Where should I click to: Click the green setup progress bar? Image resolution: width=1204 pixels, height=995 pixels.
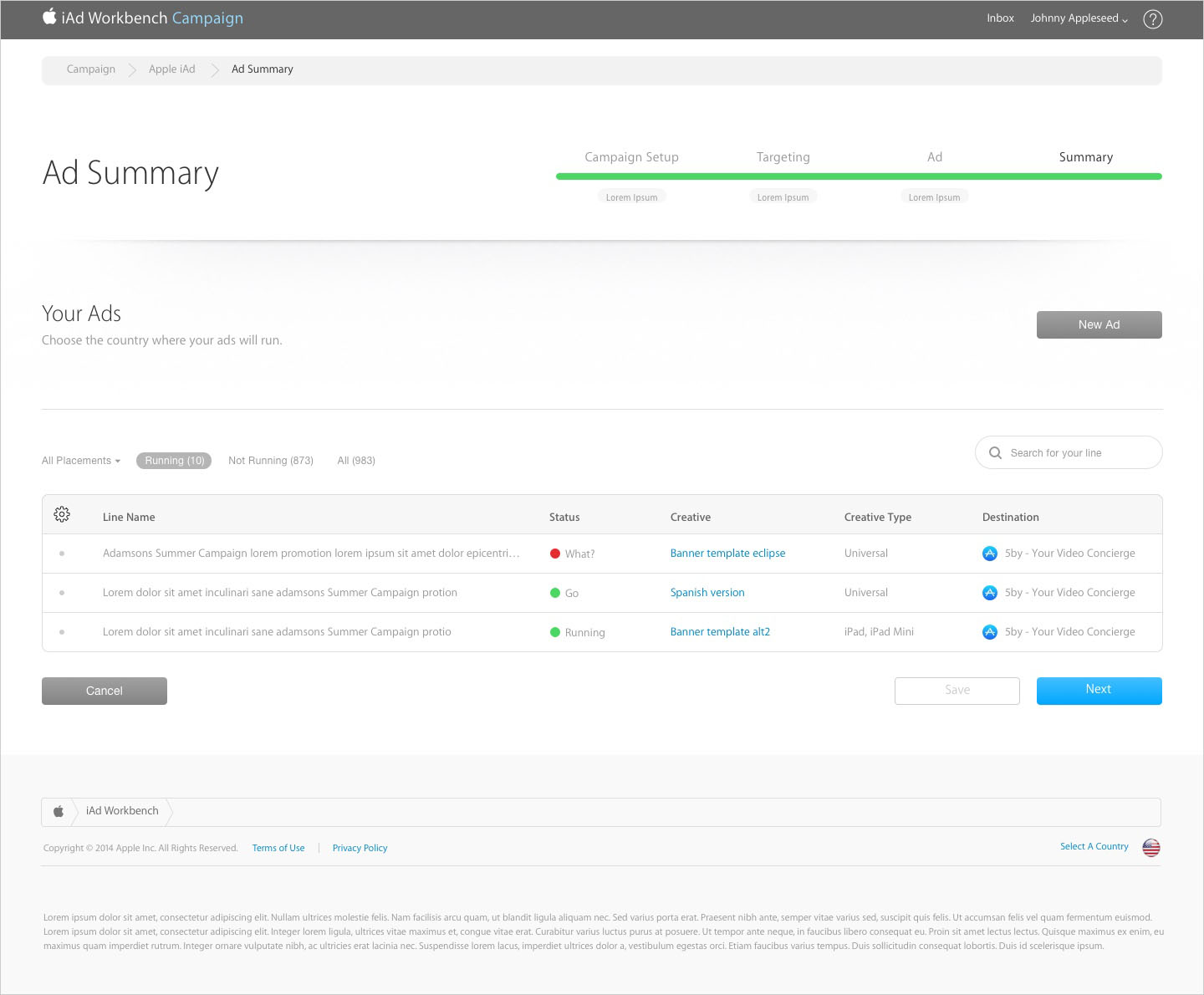[859, 176]
